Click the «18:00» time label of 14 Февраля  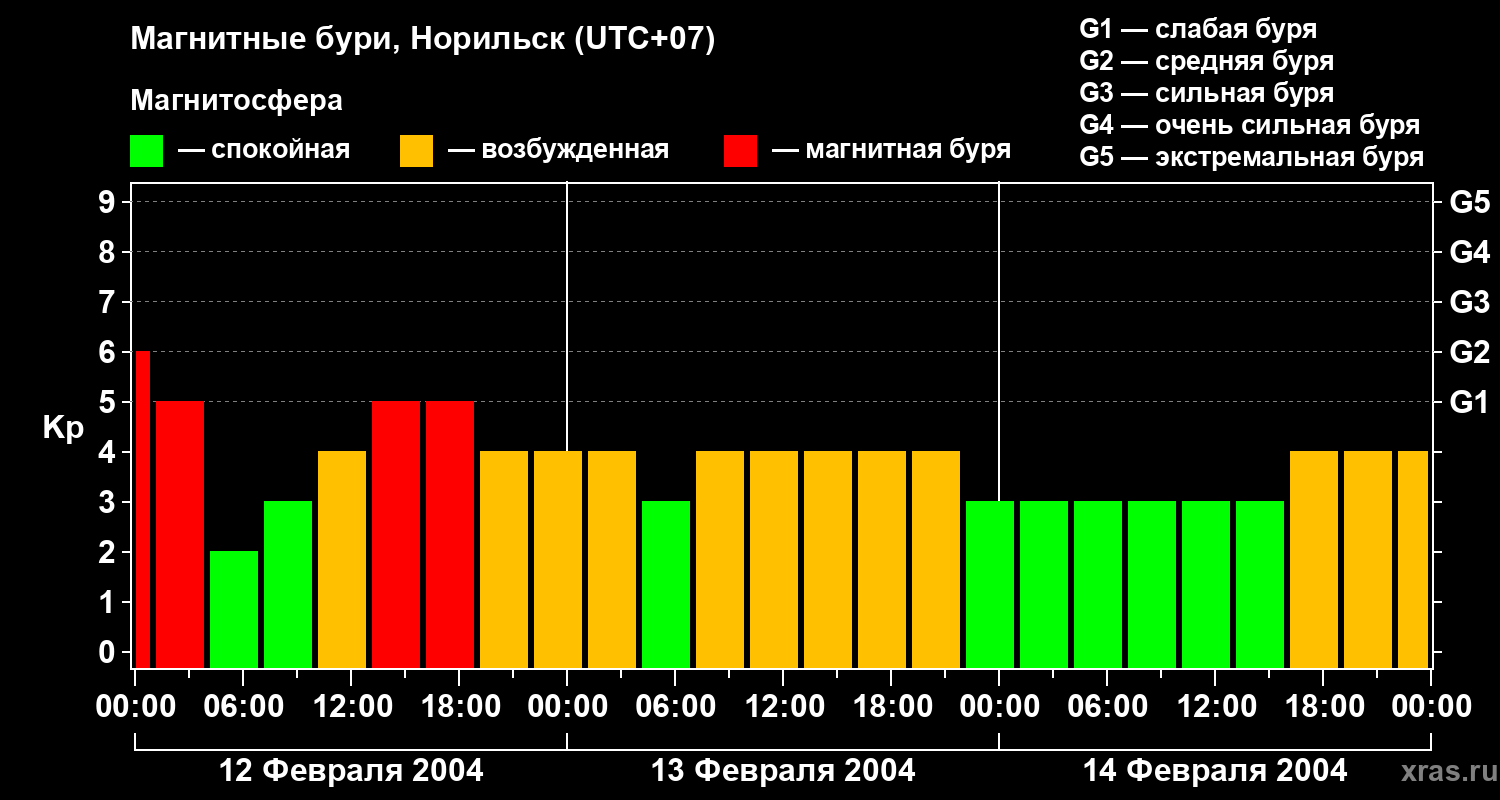pyautogui.click(x=1323, y=706)
